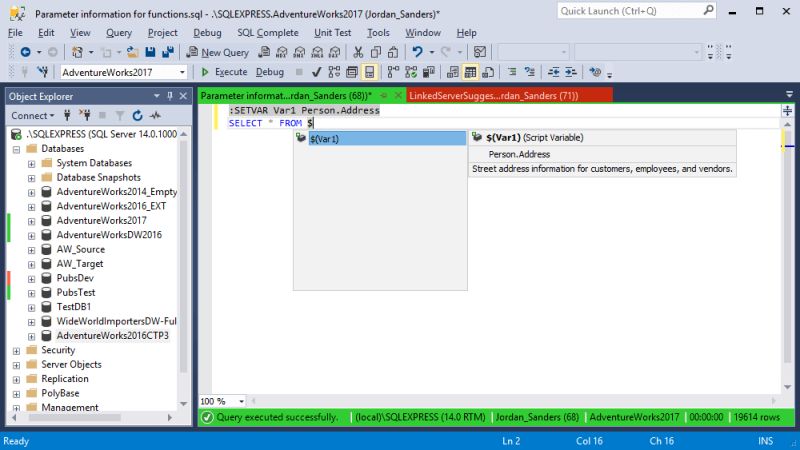
Task: Click the Undo arrow icon
Action: click(x=417, y=52)
